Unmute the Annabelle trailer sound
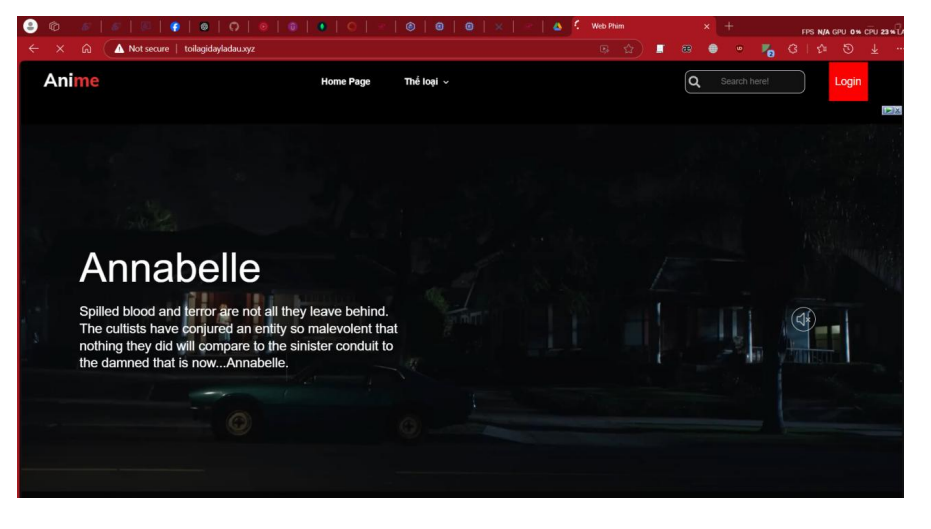The image size is (931, 529). click(x=803, y=319)
